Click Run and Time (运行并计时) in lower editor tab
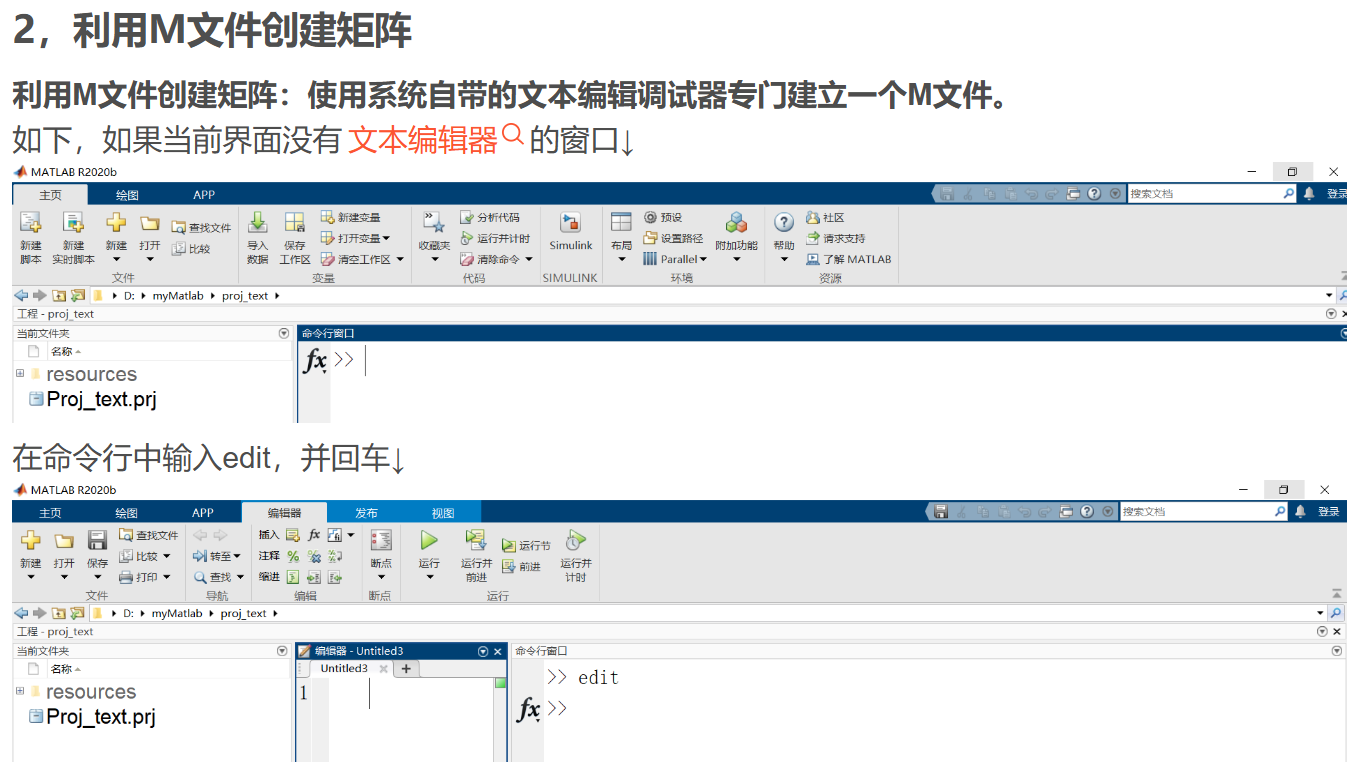 575,555
